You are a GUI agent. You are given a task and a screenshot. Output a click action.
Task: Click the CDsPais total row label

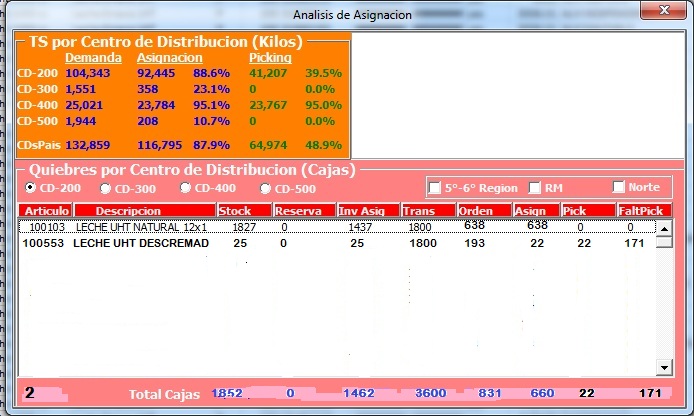(39, 145)
